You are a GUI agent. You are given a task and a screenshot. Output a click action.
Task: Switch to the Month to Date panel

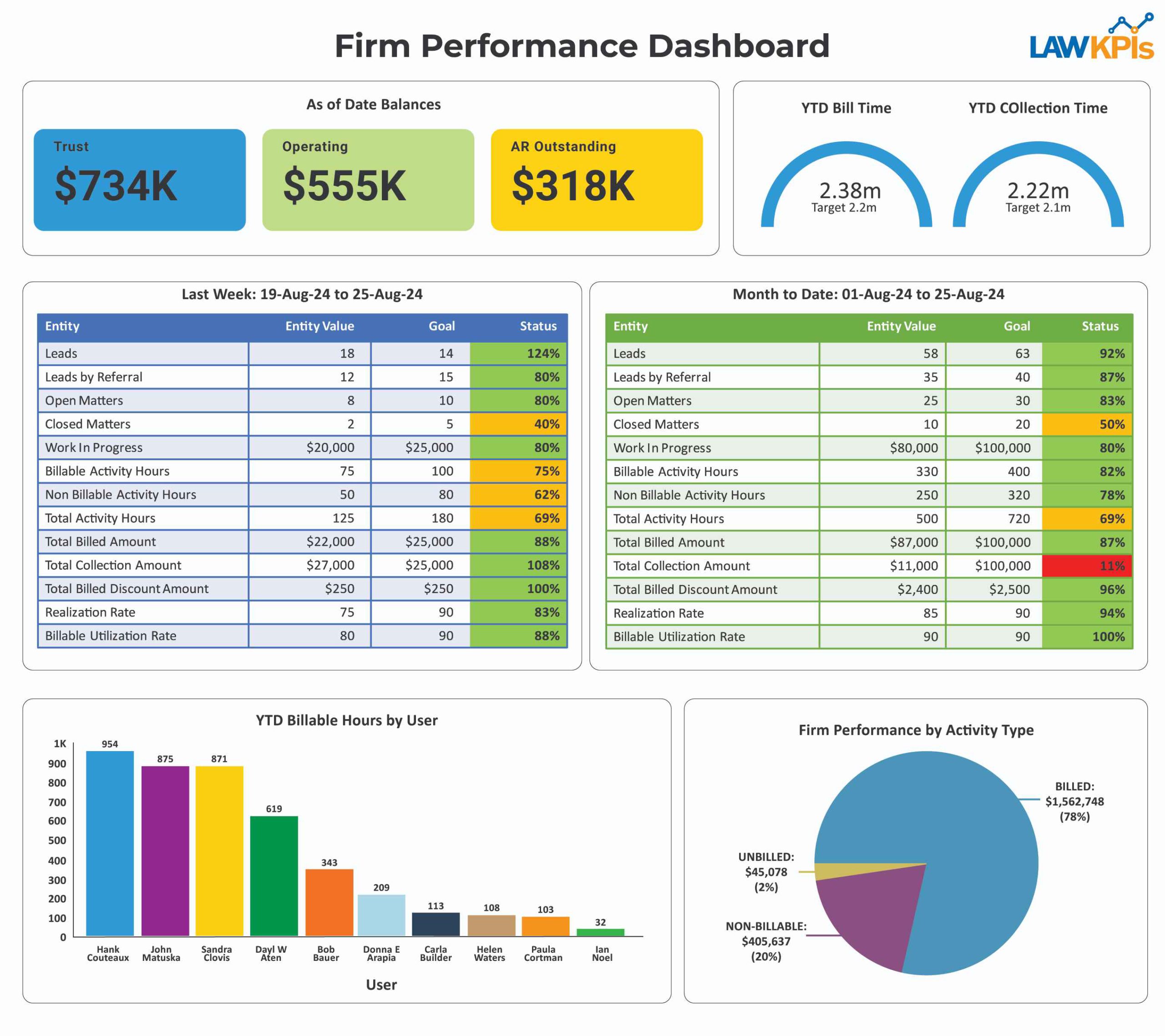click(869, 295)
